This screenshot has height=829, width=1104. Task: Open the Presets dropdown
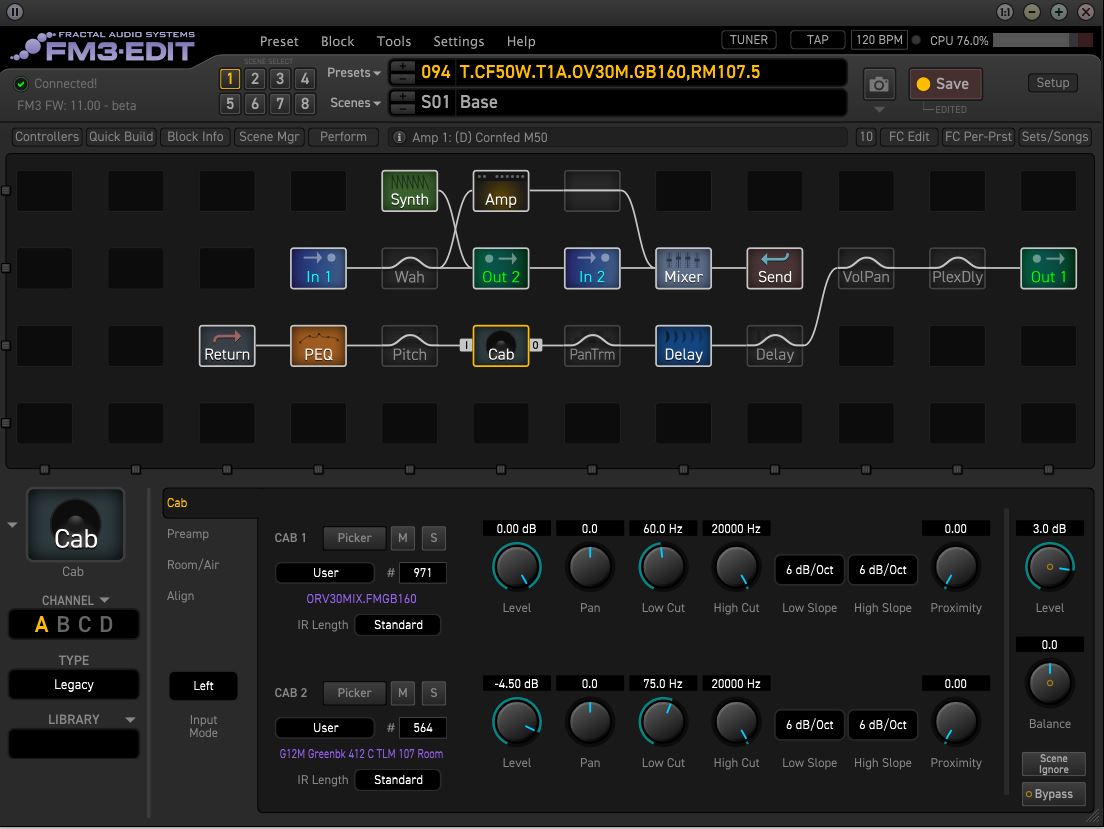coord(353,73)
